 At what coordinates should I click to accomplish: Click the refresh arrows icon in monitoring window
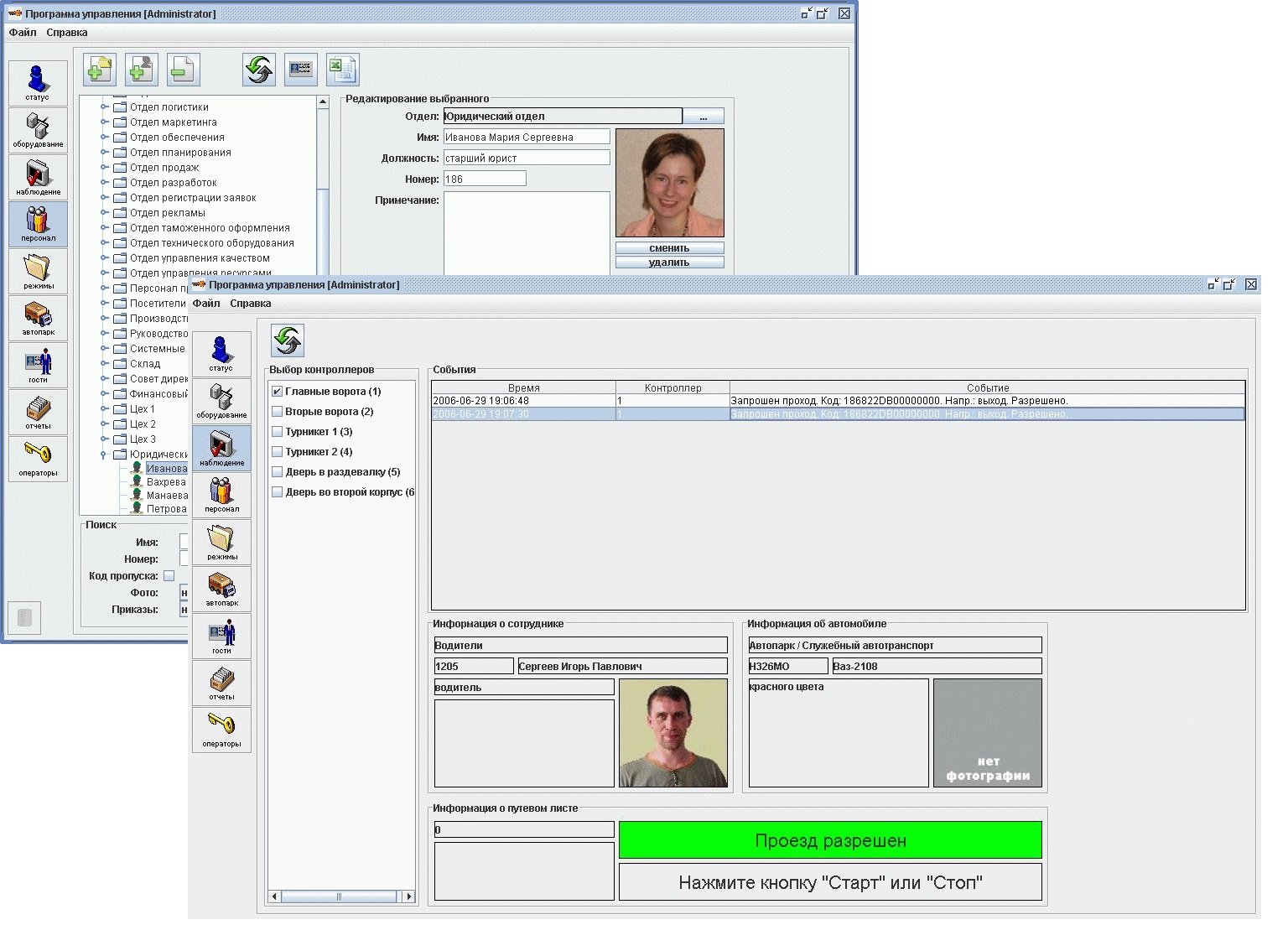(x=288, y=340)
